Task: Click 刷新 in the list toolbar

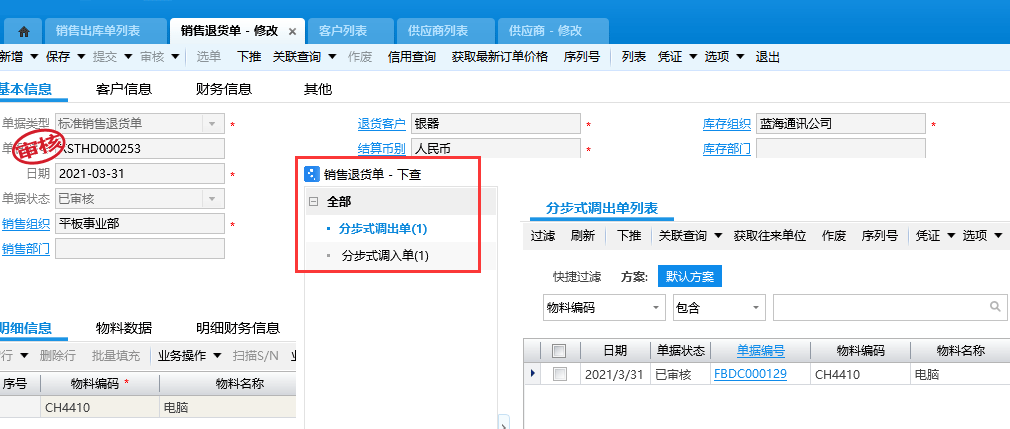Action: click(x=583, y=236)
